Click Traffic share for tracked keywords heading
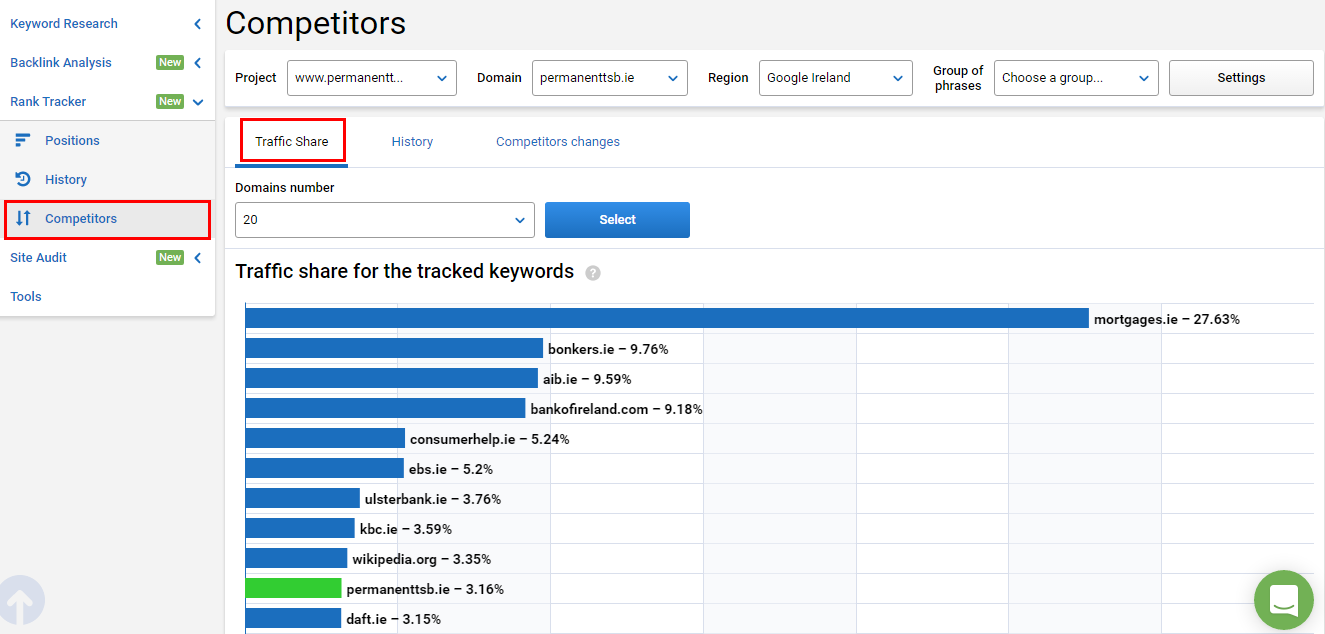 pyautogui.click(x=404, y=271)
